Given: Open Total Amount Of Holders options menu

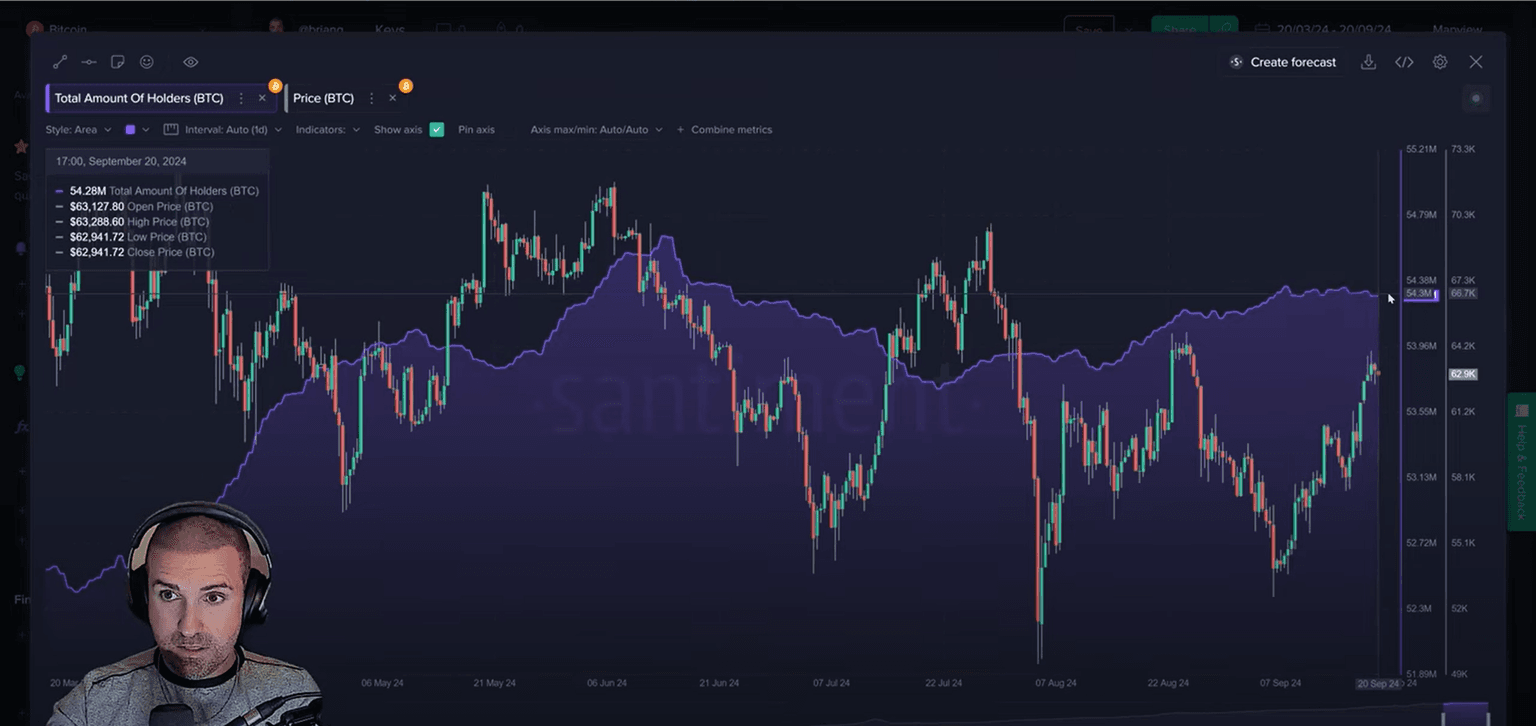Looking at the screenshot, I should (241, 98).
